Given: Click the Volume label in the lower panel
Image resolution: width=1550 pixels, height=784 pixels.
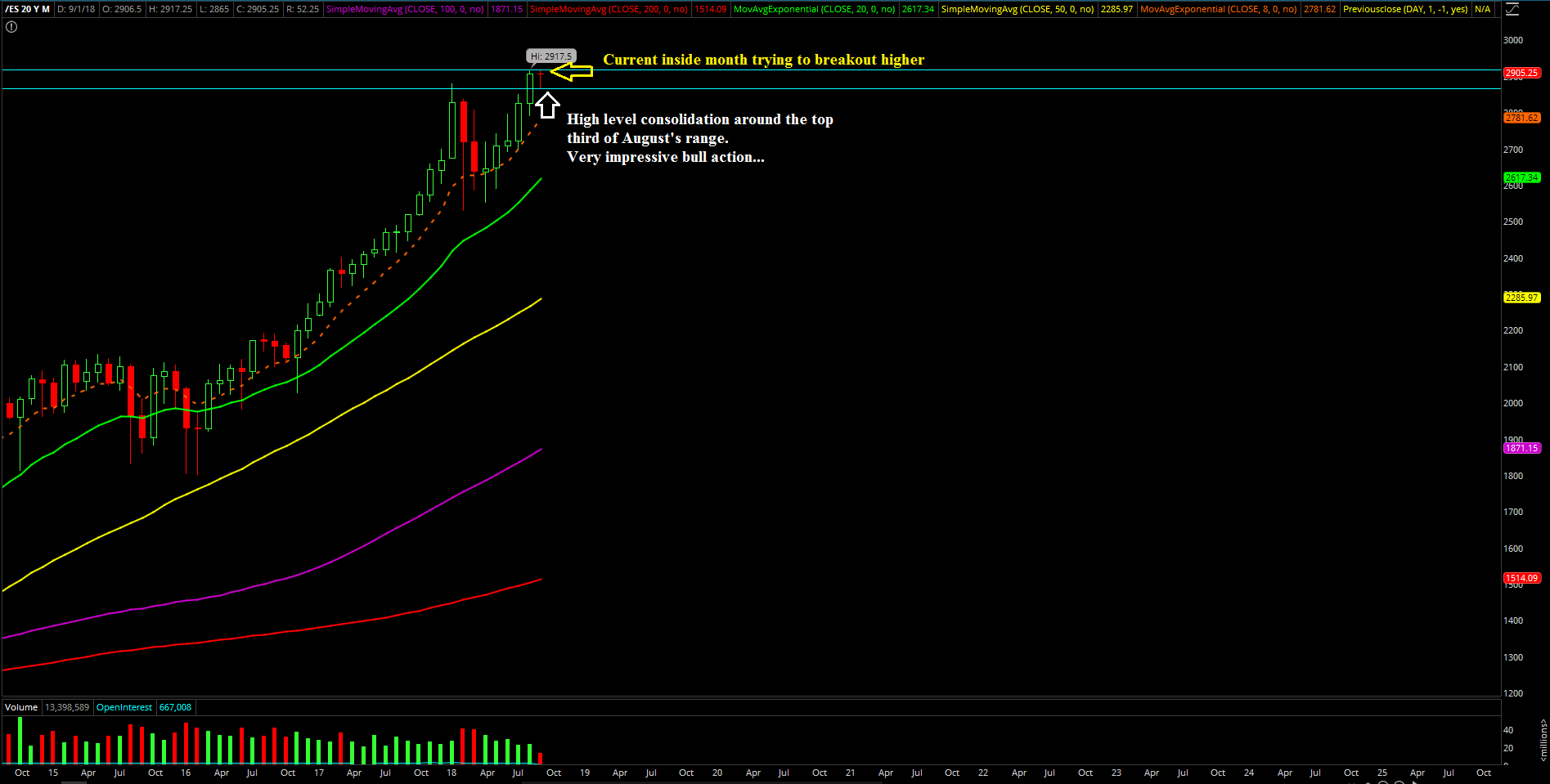Looking at the screenshot, I should (x=21, y=707).
